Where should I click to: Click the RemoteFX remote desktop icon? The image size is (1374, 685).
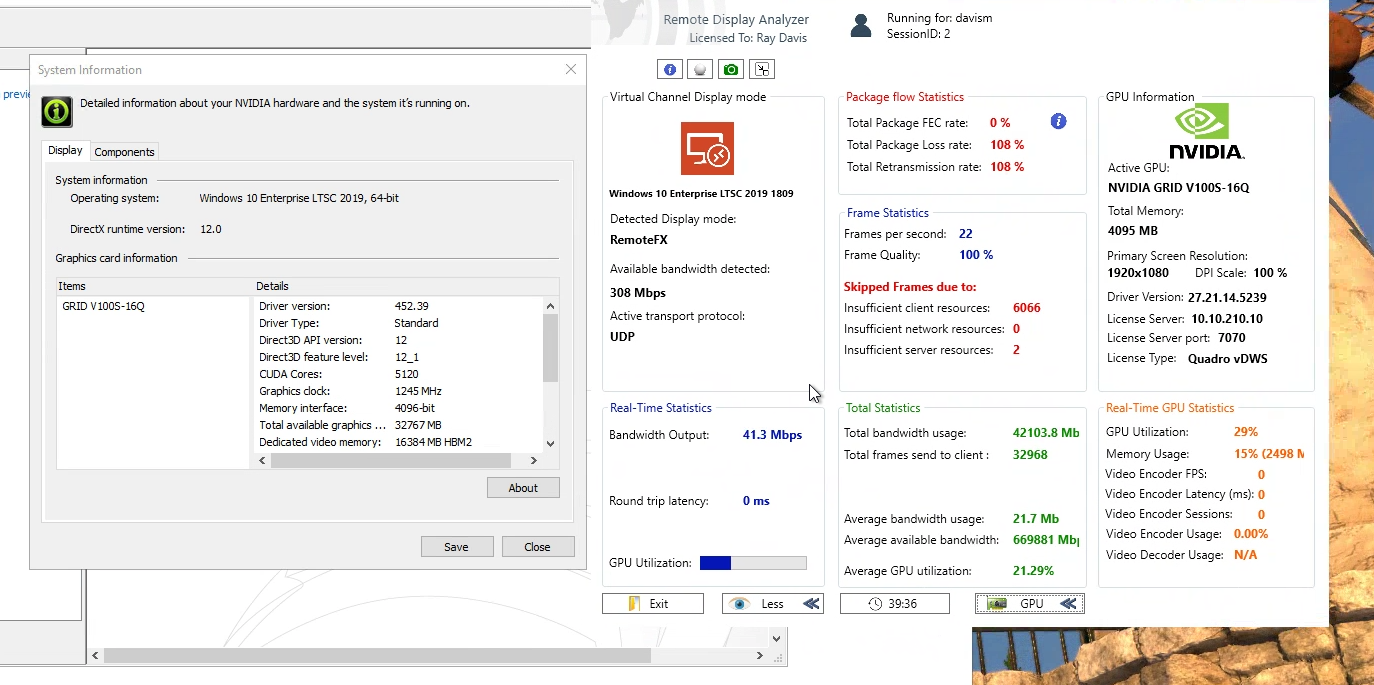[x=708, y=148]
